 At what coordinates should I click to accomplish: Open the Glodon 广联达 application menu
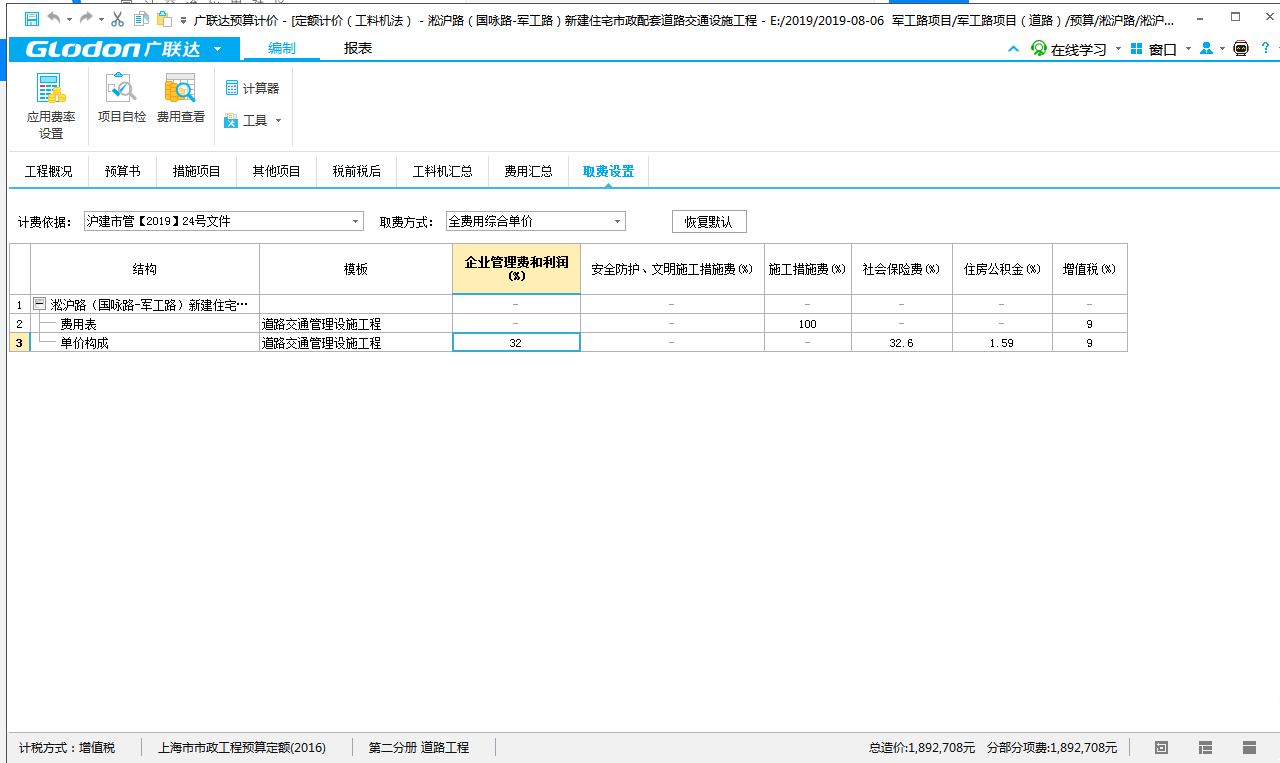click(x=123, y=49)
